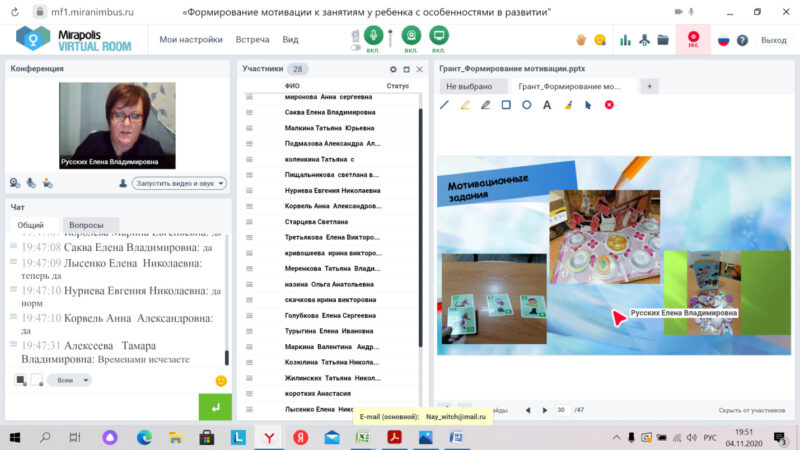800x450 pixels.
Task: Select the pointer arrow tool
Action: [588, 105]
